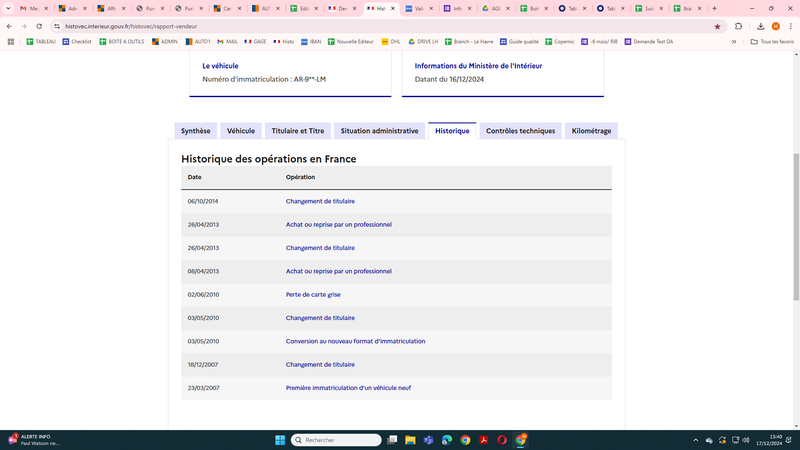
Task: Open the MAIL Gmail bookmark
Action: pyautogui.click(x=228, y=42)
